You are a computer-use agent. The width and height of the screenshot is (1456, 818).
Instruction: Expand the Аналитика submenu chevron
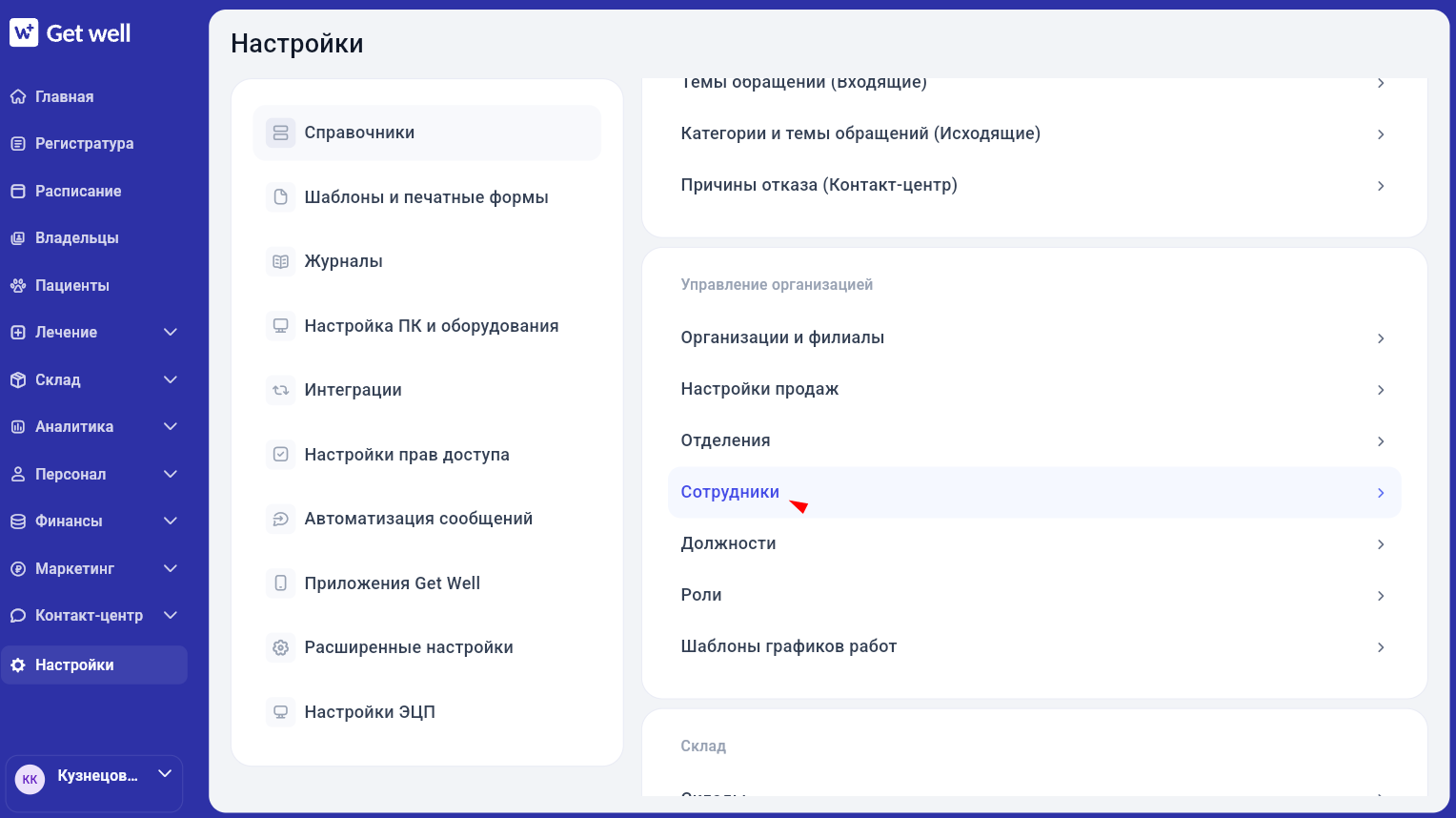[171, 426]
